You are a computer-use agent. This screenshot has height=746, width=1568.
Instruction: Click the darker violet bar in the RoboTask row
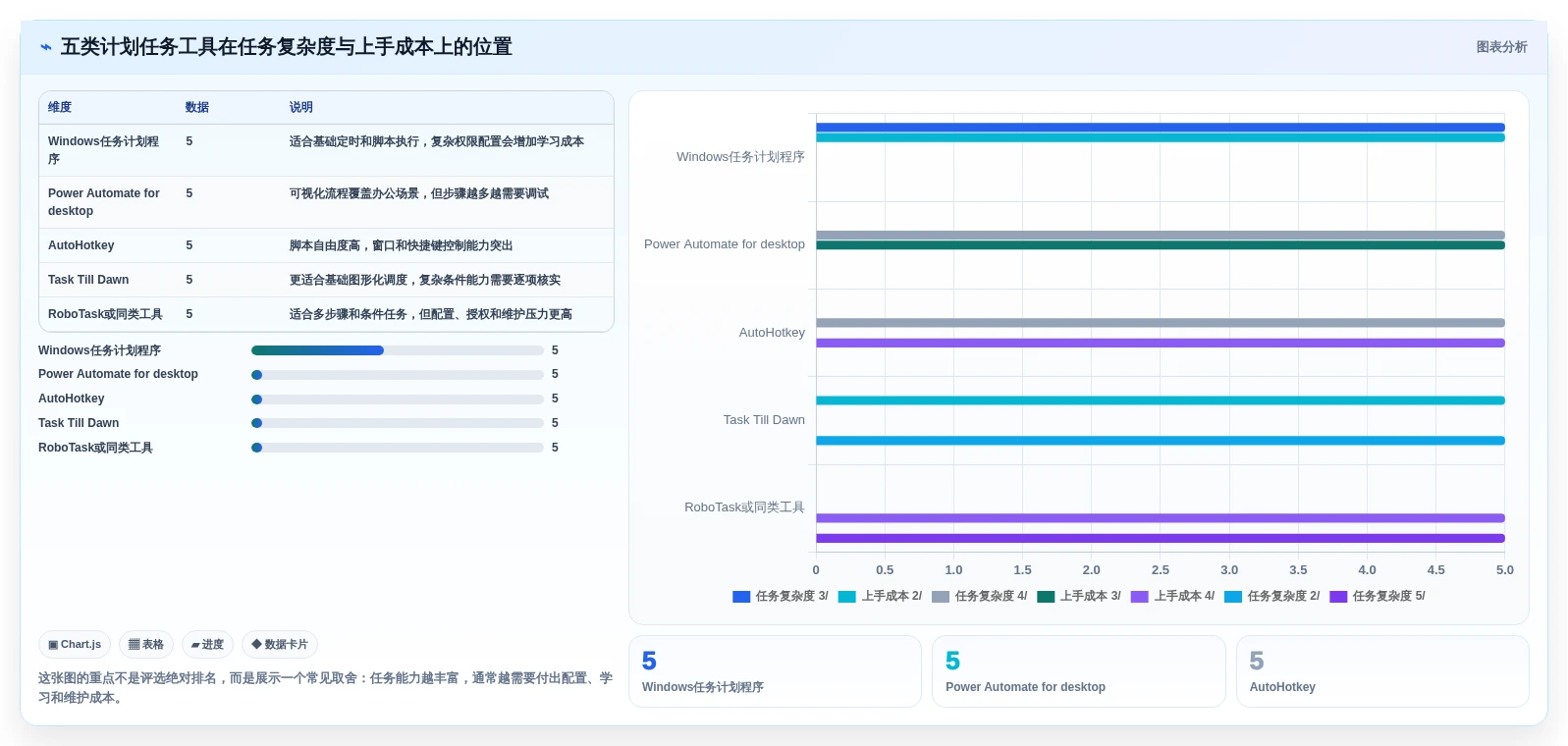[1161, 538]
